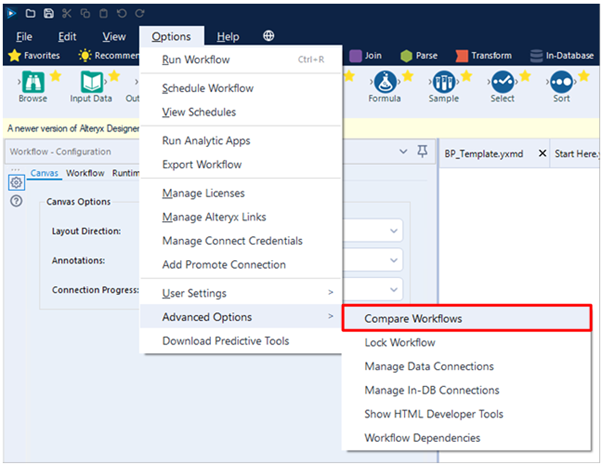Choose the Sample tool icon
This screenshot has height=464, width=602.
pyautogui.click(x=443, y=81)
